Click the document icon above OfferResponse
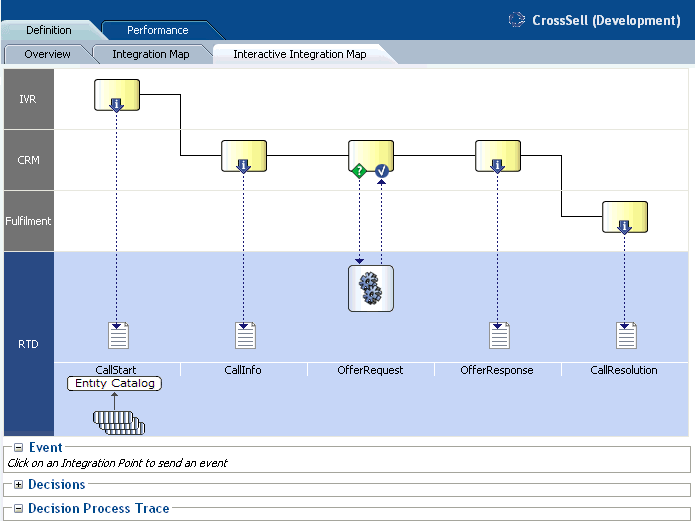This screenshot has height=527, width=695. click(x=499, y=336)
